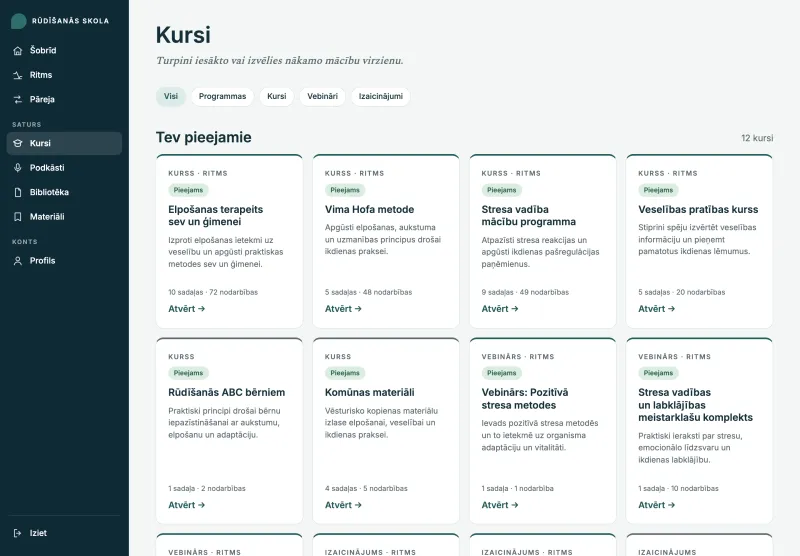Click Atvērt on Stresa vadība mācību programma
Image resolution: width=800 pixels, height=556 pixels.
pos(500,309)
